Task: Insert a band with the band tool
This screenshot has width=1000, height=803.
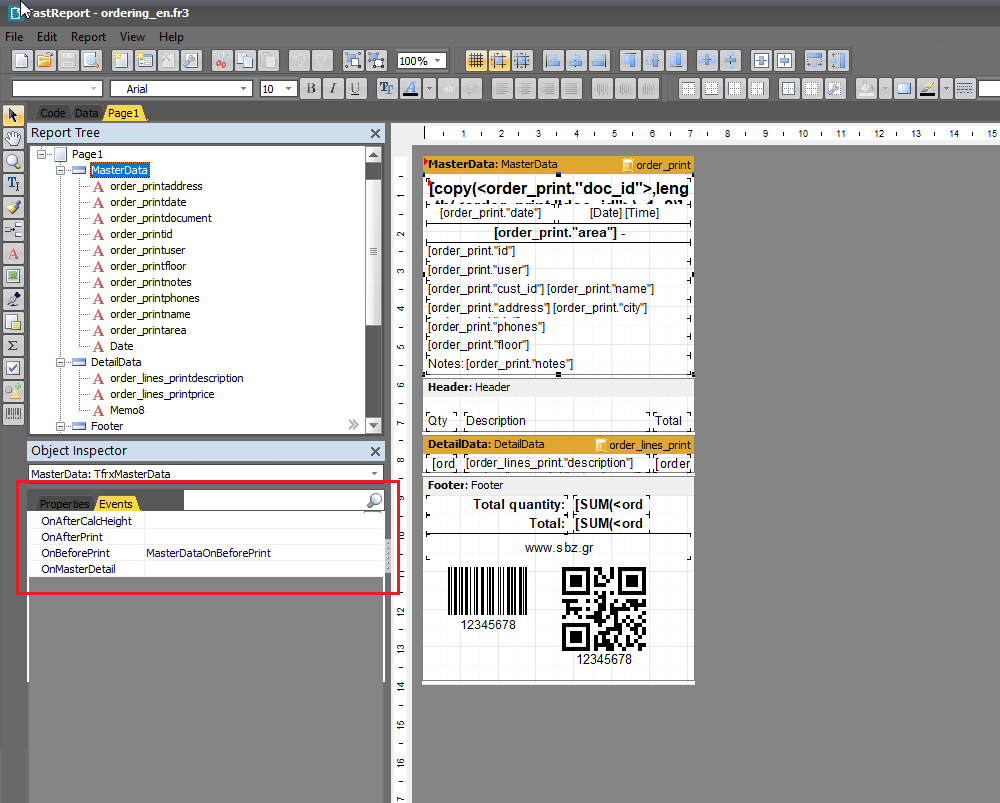Action: pos(13,230)
